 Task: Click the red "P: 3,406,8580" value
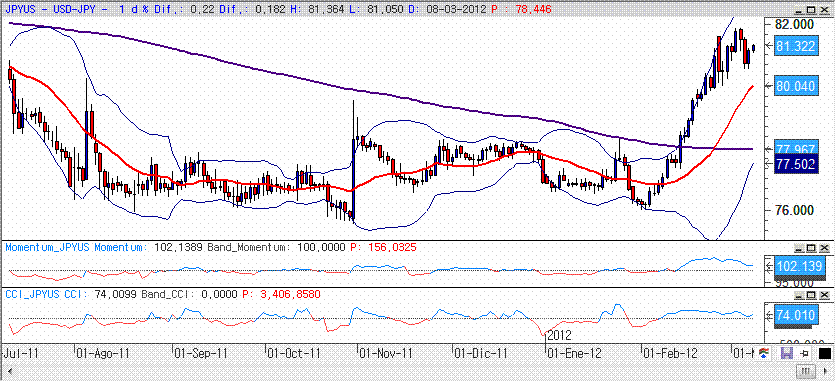pyautogui.click(x=282, y=294)
